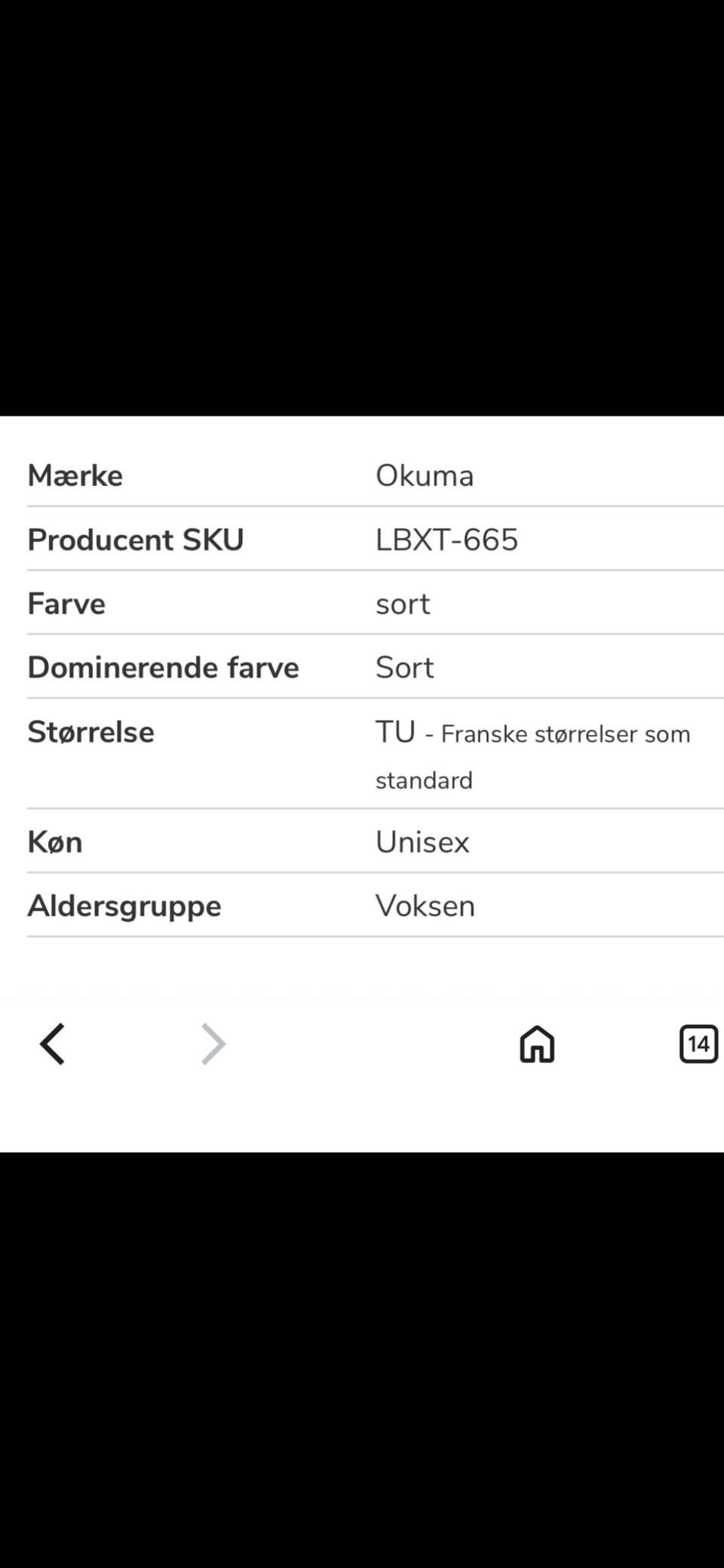Open the tab switcher showing 14 tabs
Screen dimensions: 724x1568
[x=698, y=1044]
